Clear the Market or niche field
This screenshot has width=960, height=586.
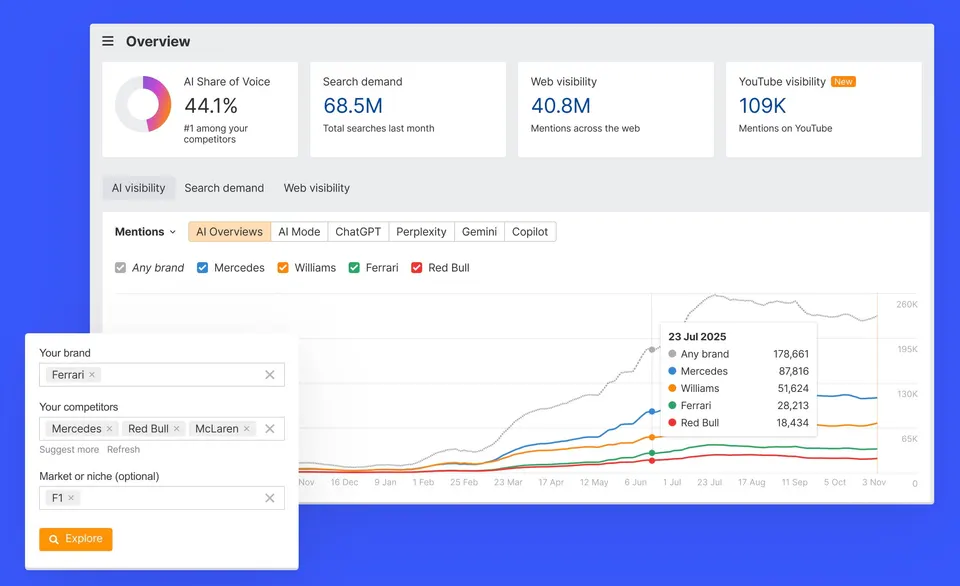point(269,498)
